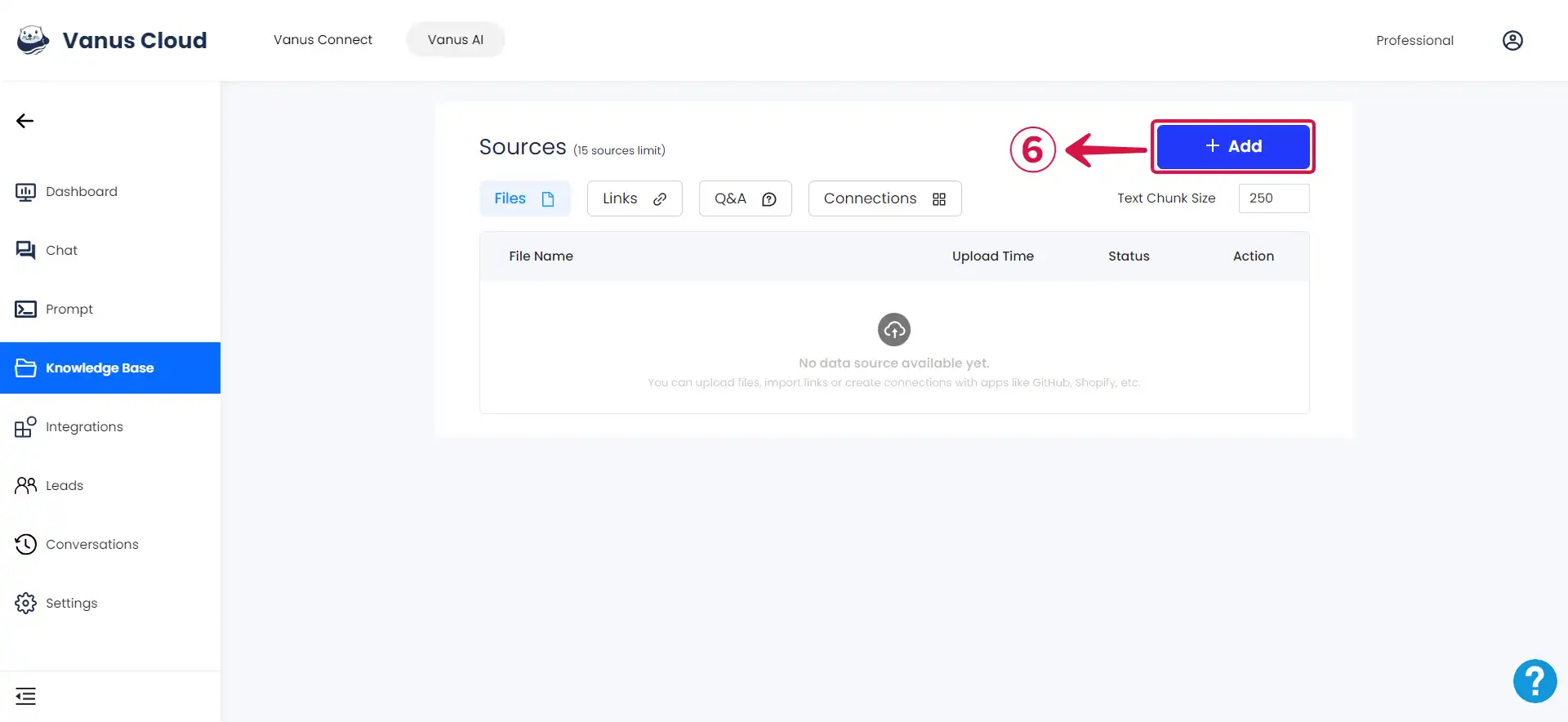The width and height of the screenshot is (1568, 722).
Task: Click the Text Chunk Size label
Action: coord(1166,198)
